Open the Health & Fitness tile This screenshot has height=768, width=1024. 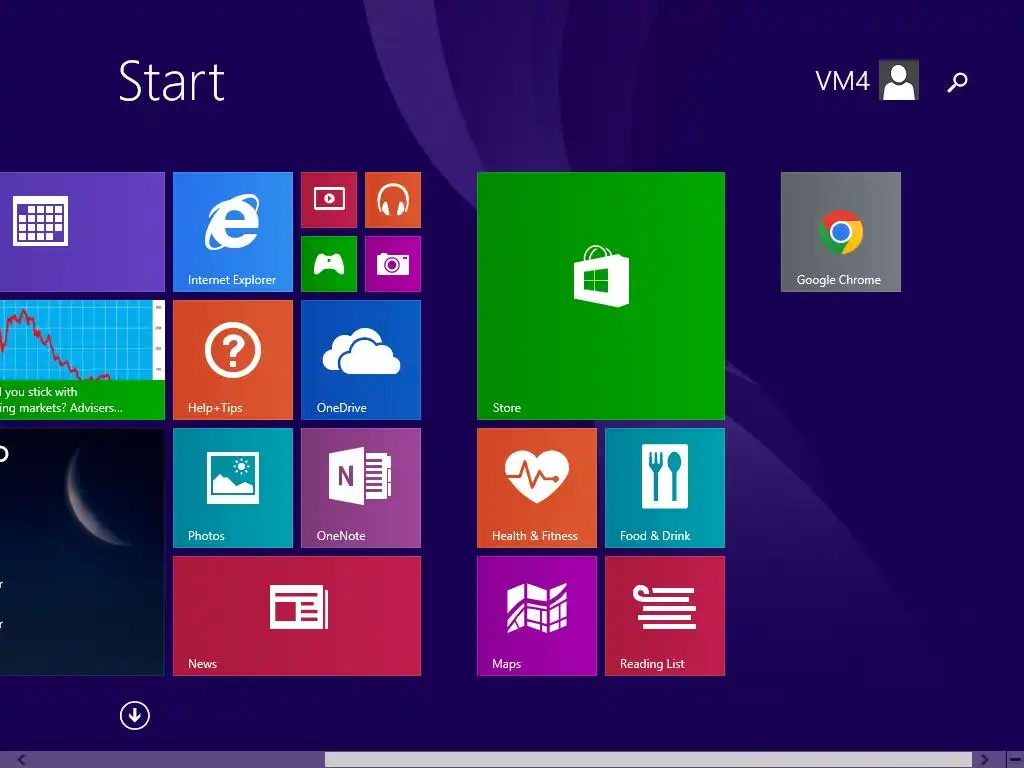537,488
